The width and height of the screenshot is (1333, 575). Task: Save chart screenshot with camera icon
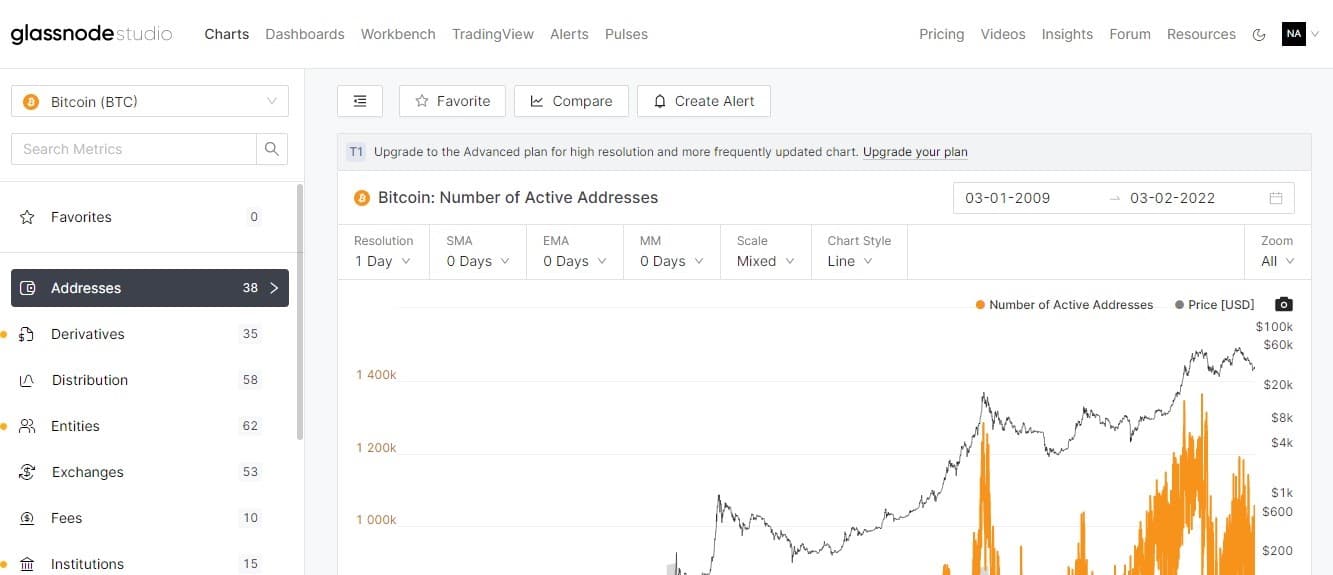[1284, 305]
